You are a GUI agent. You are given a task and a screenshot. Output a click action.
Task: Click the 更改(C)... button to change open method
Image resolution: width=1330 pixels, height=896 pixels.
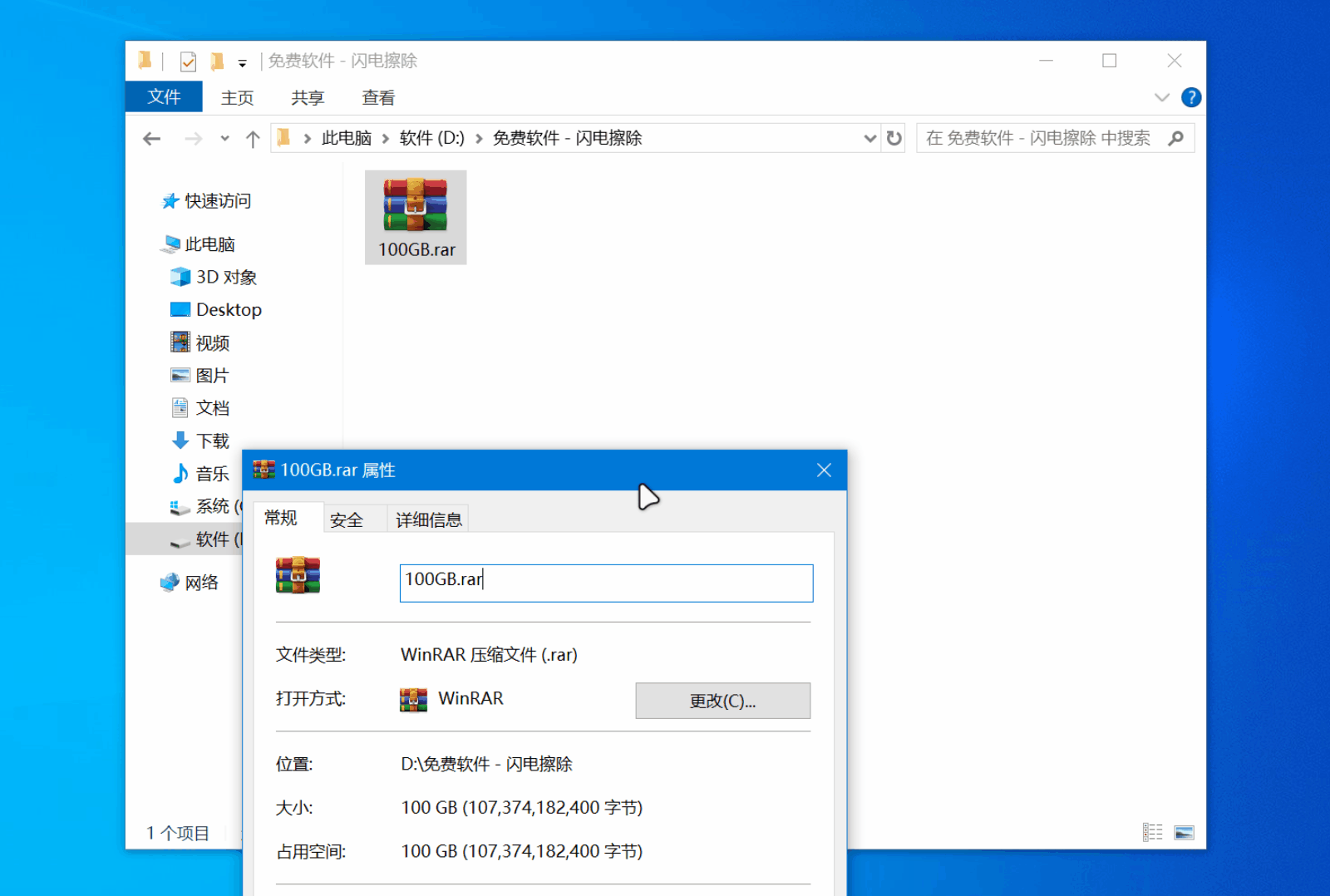point(722,700)
